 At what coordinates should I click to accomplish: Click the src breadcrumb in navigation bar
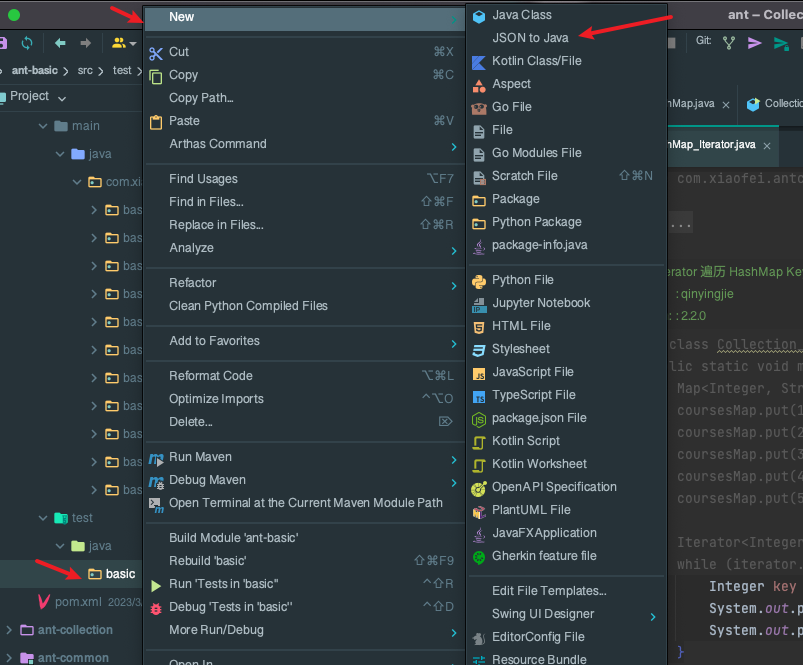coord(85,71)
